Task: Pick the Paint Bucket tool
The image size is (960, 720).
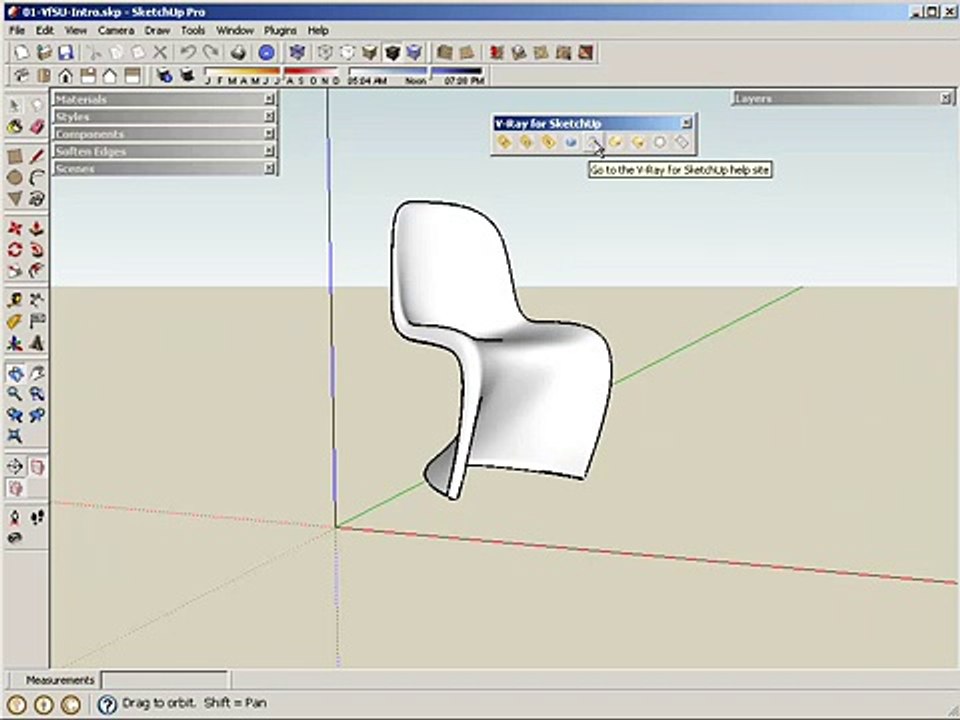Action: click(x=15, y=127)
